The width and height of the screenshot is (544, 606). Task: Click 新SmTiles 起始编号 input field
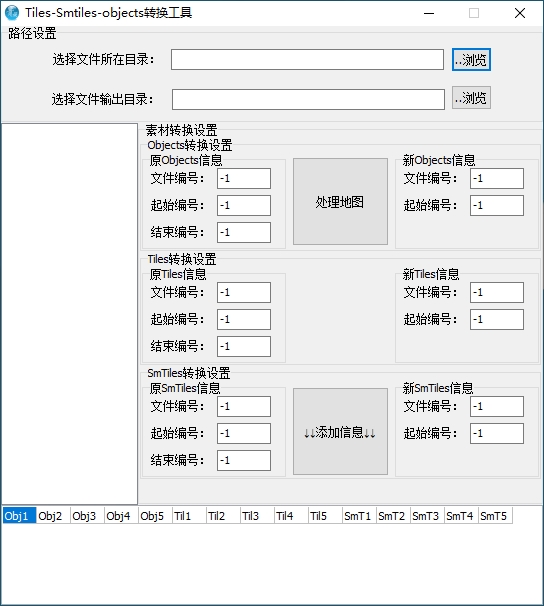pyautogui.click(x=497, y=433)
